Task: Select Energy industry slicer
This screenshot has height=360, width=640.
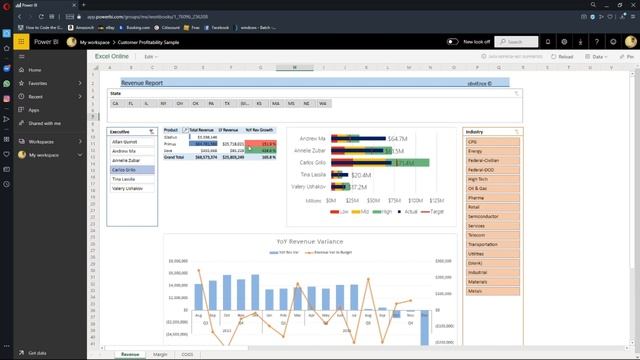Action: coord(493,151)
